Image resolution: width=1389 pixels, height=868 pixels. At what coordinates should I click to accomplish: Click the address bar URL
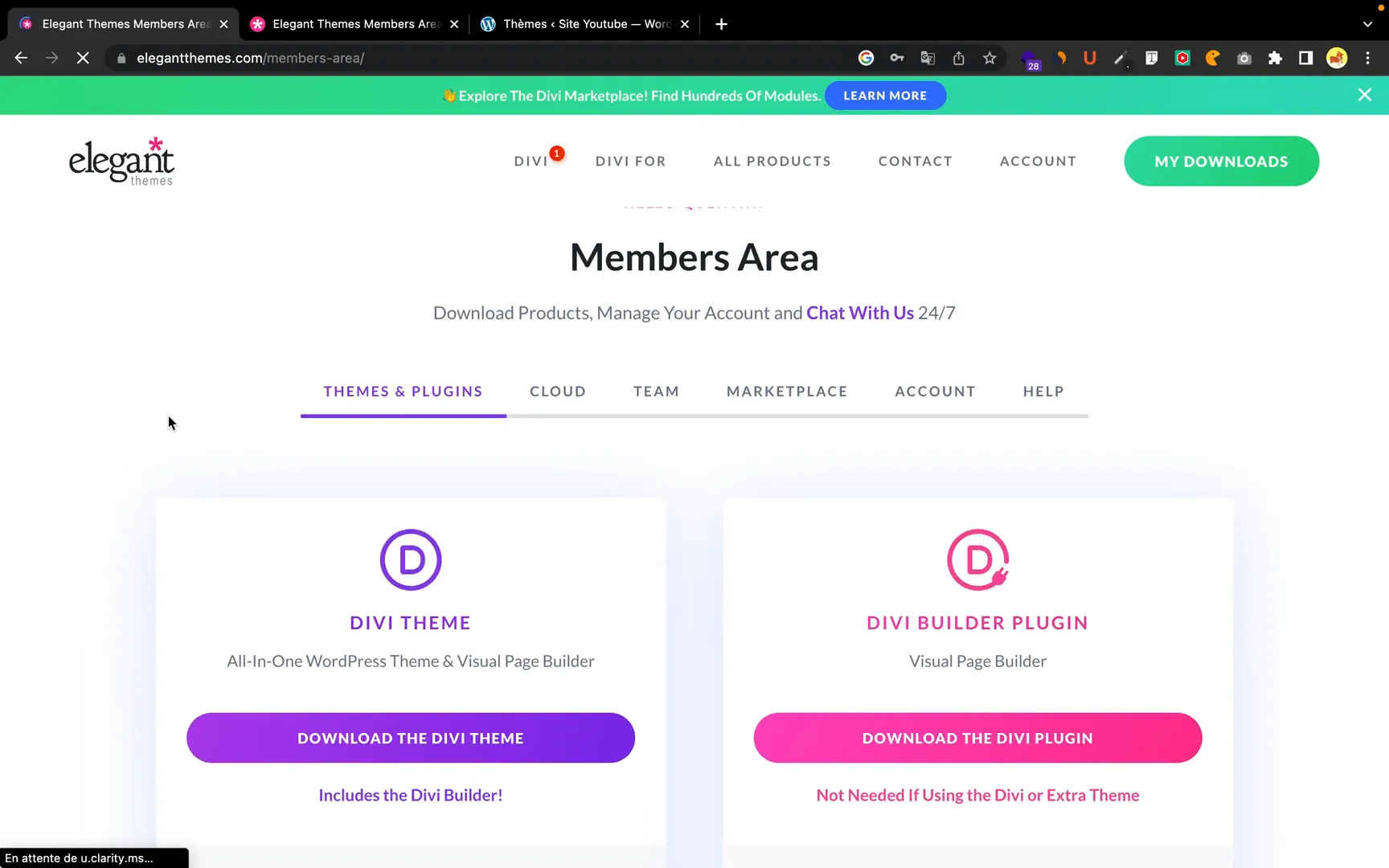(x=250, y=58)
